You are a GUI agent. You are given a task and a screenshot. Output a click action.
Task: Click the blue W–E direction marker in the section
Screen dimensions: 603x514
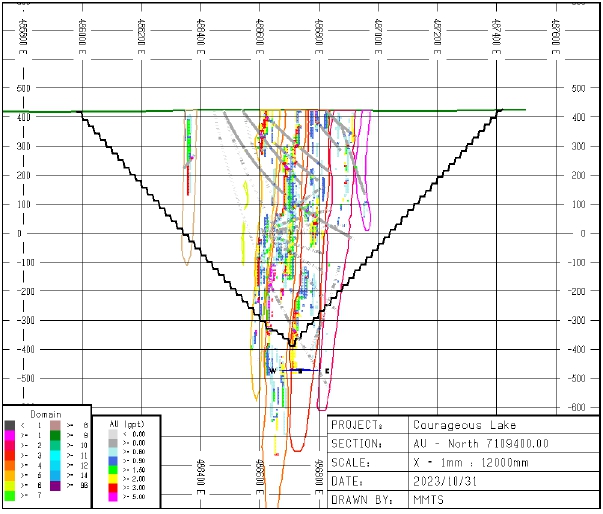click(x=299, y=370)
